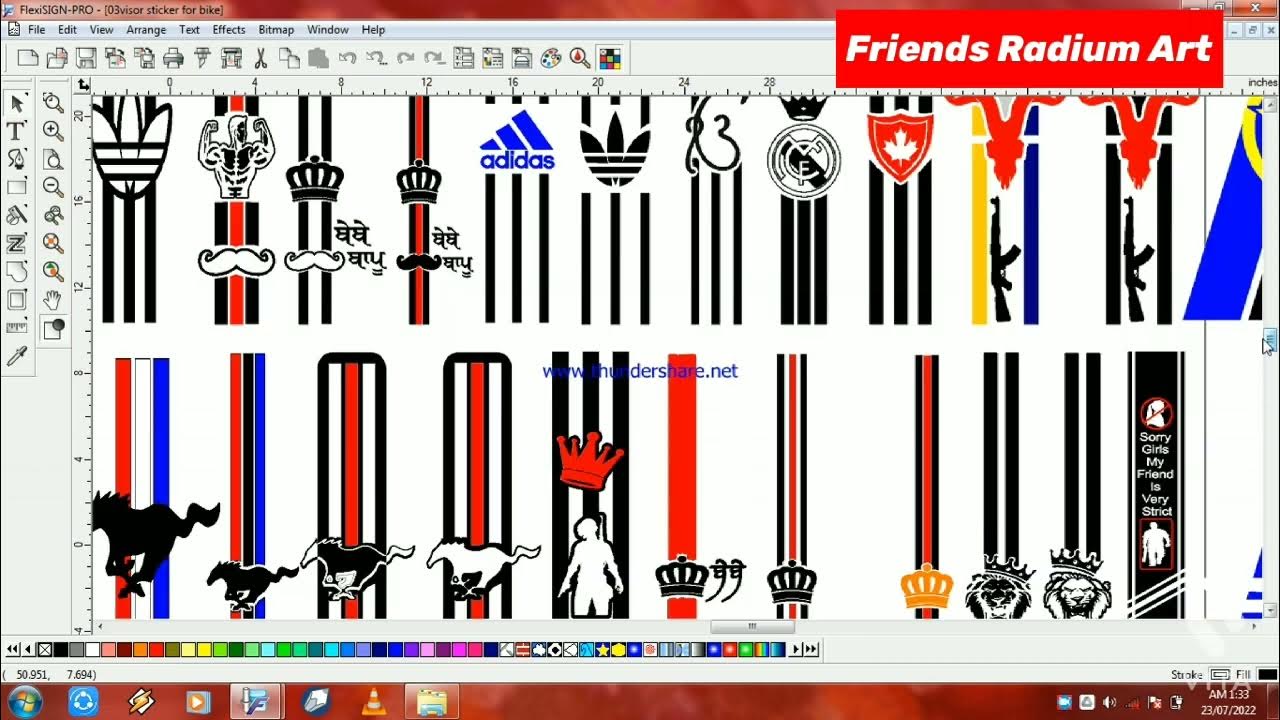Click the FlexiSIGN taskbar button
Viewport: 1280px width, 720px height.
point(258,702)
